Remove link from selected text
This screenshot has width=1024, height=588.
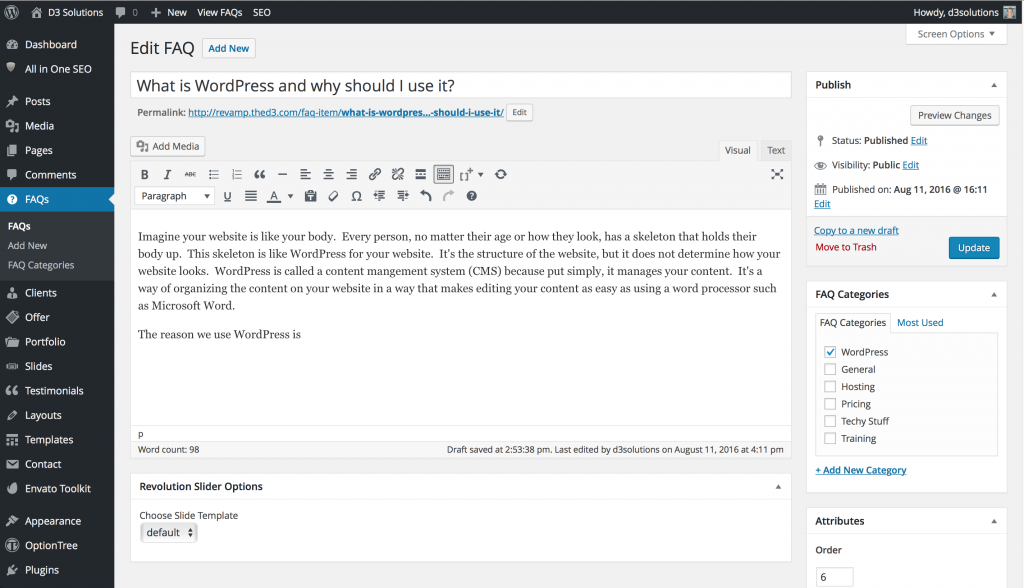[x=398, y=174]
